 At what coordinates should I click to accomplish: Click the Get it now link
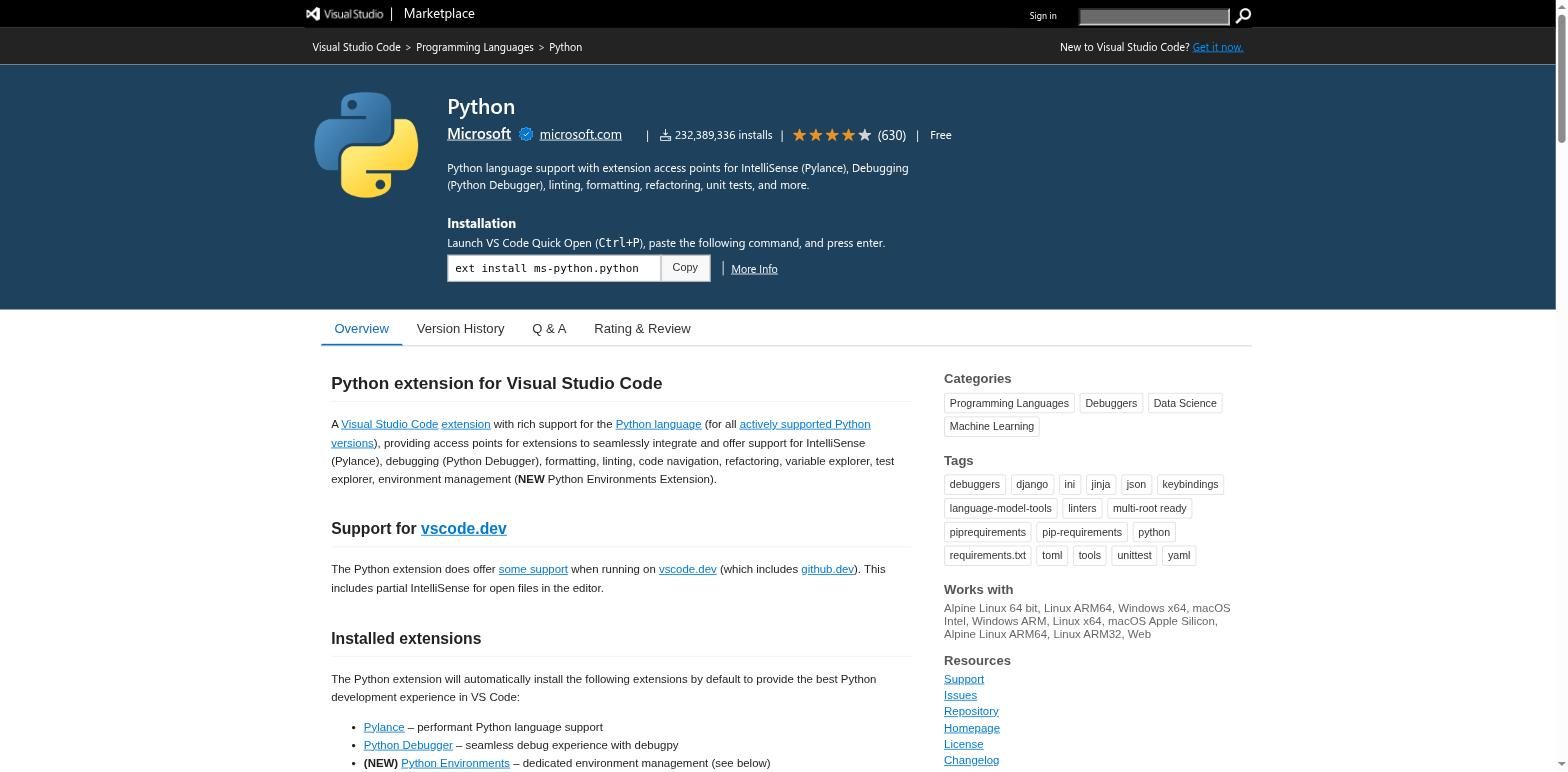[1218, 47]
